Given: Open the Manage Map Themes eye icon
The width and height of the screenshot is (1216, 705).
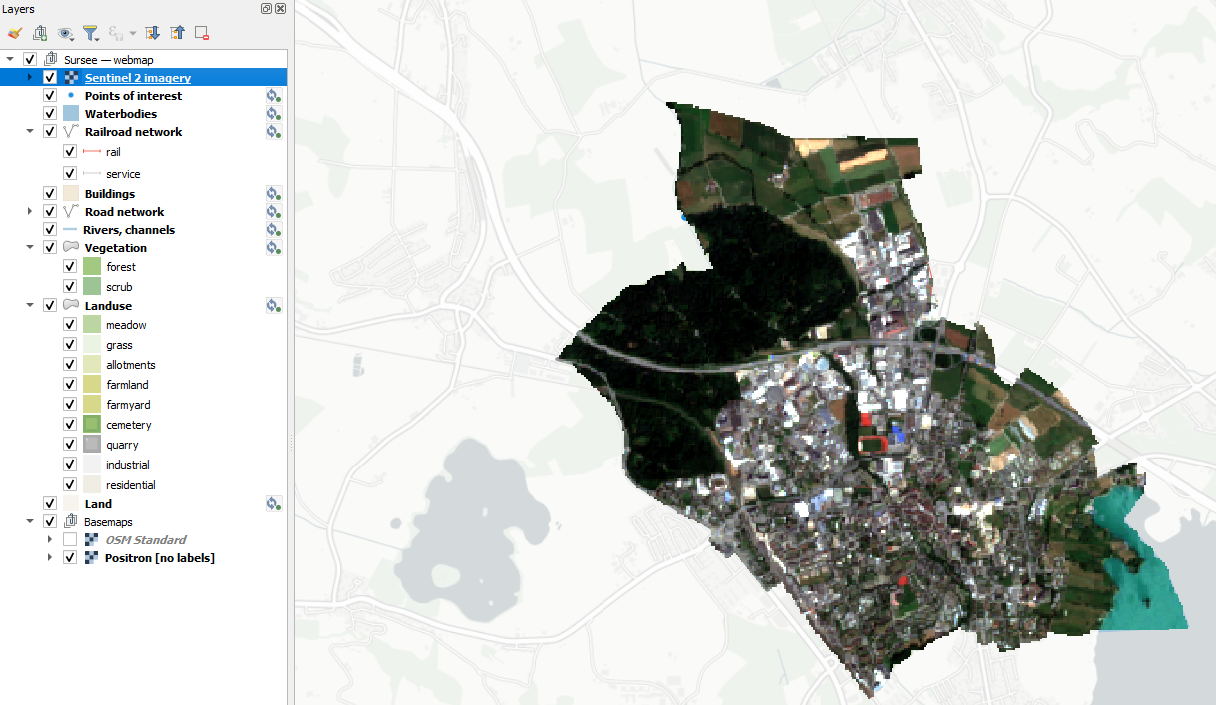Looking at the screenshot, I should pos(66,33).
